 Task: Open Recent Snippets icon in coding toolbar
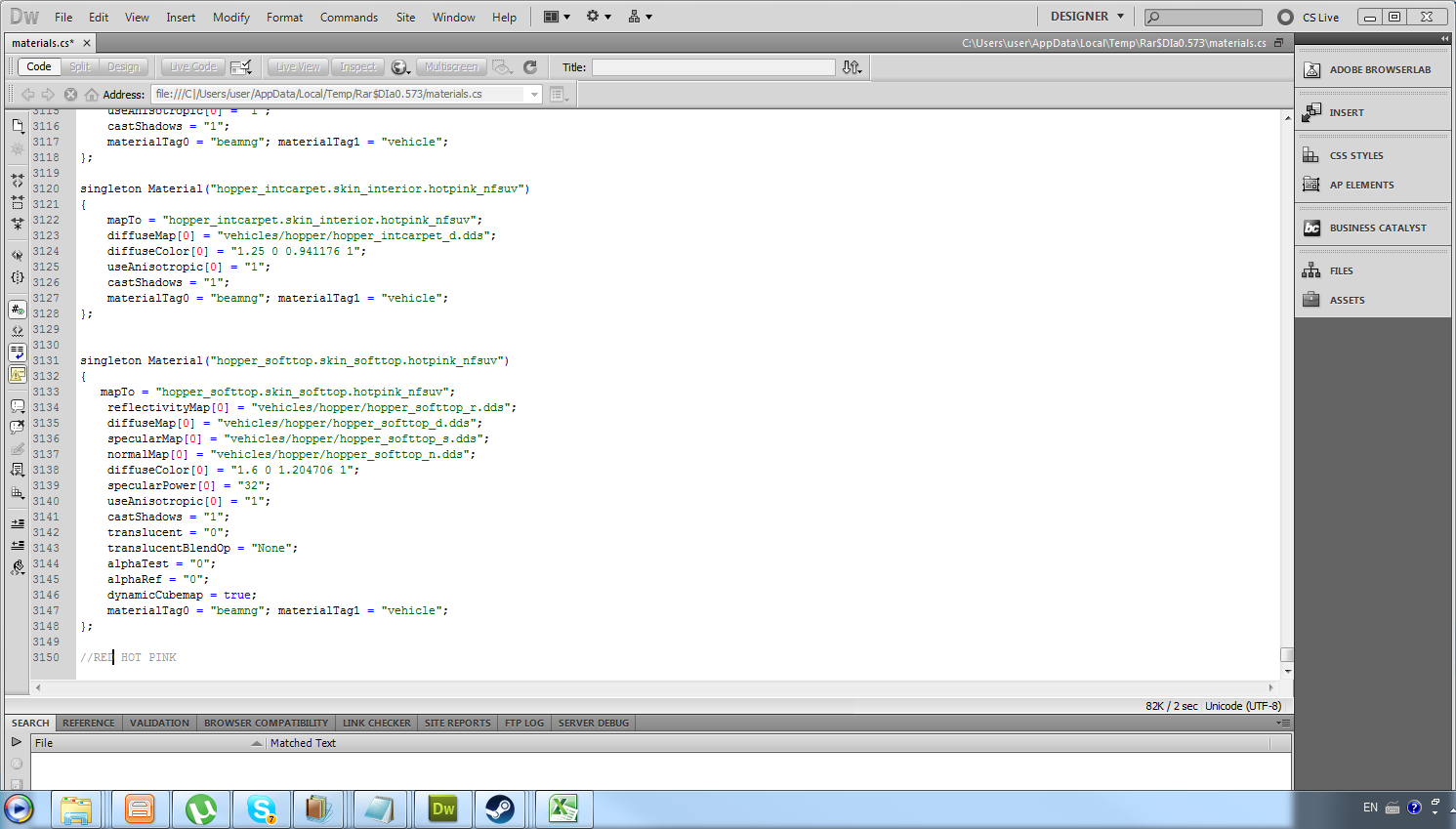pyautogui.click(x=18, y=470)
